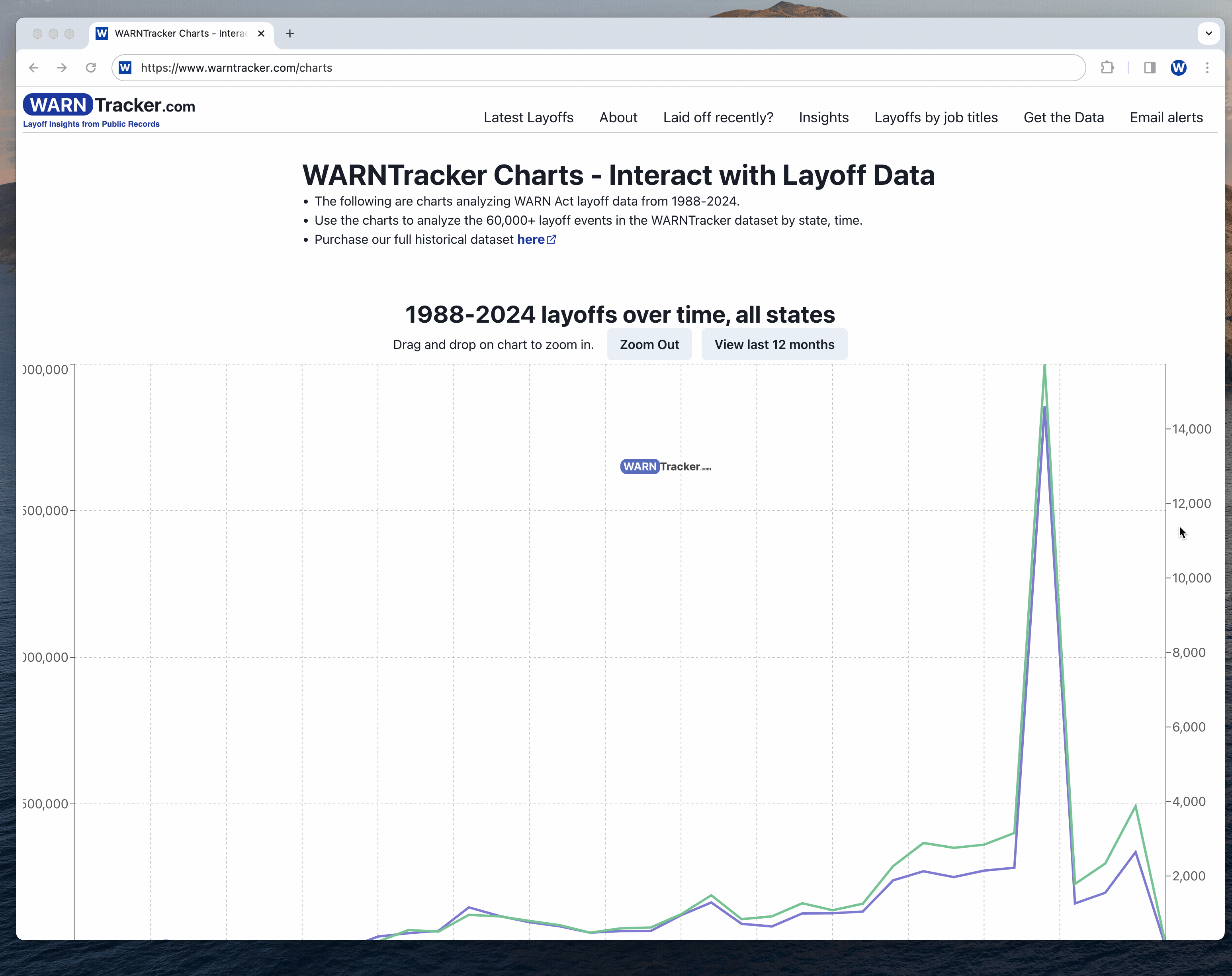Follow the 'here' dataset purchase link
This screenshot has height=976, width=1232.
tap(531, 240)
